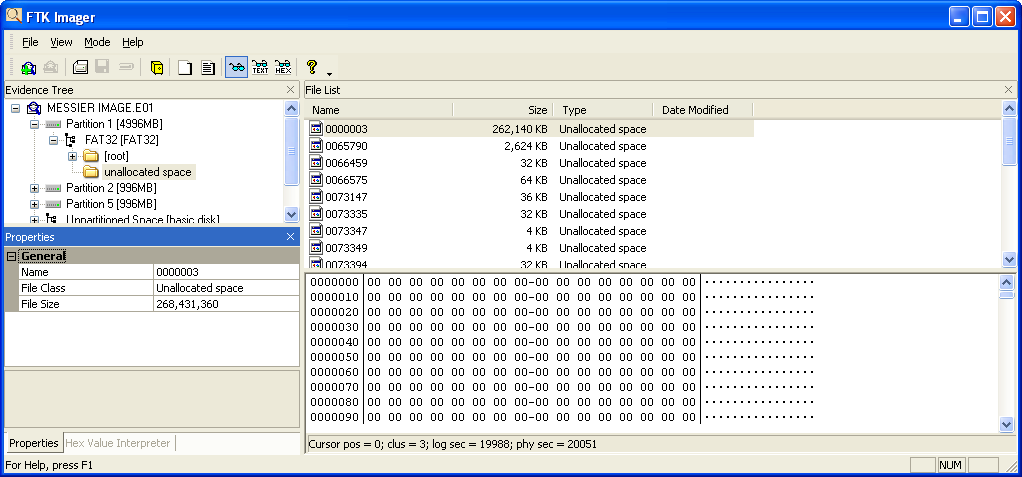Select file 0066459 icon in list

(316, 163)
